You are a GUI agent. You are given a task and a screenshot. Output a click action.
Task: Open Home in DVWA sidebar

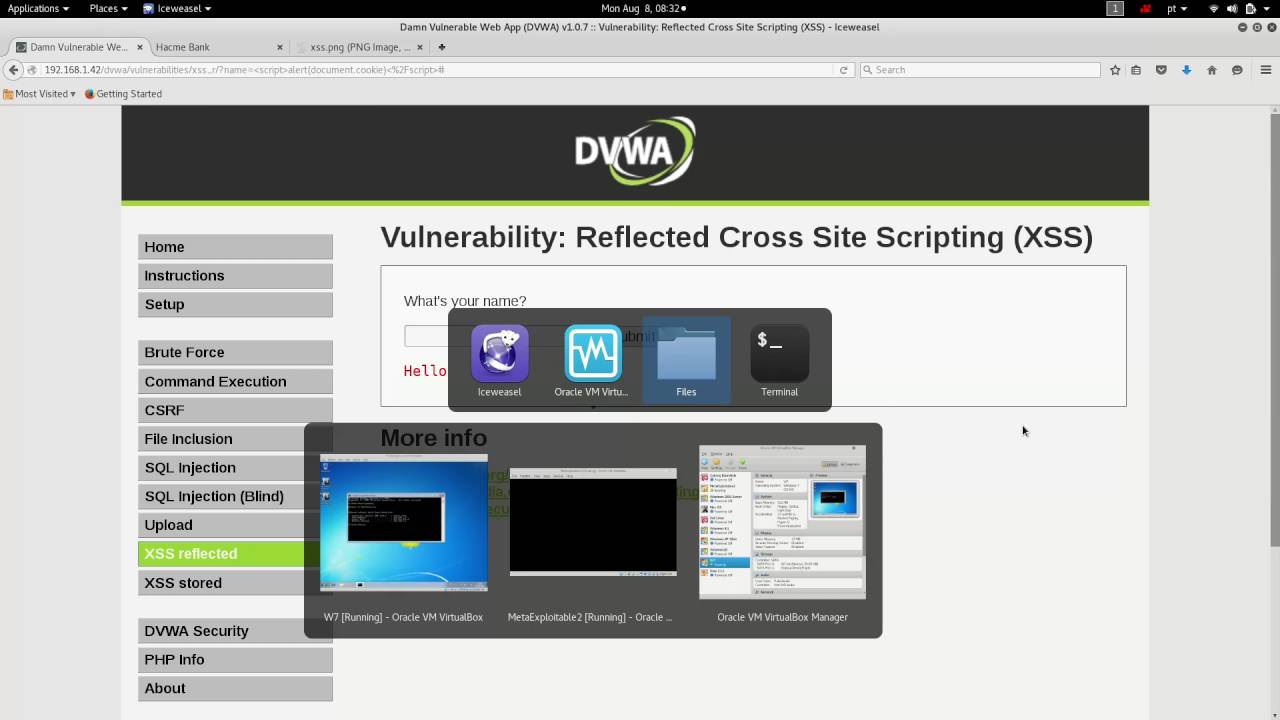coord(235,247)
